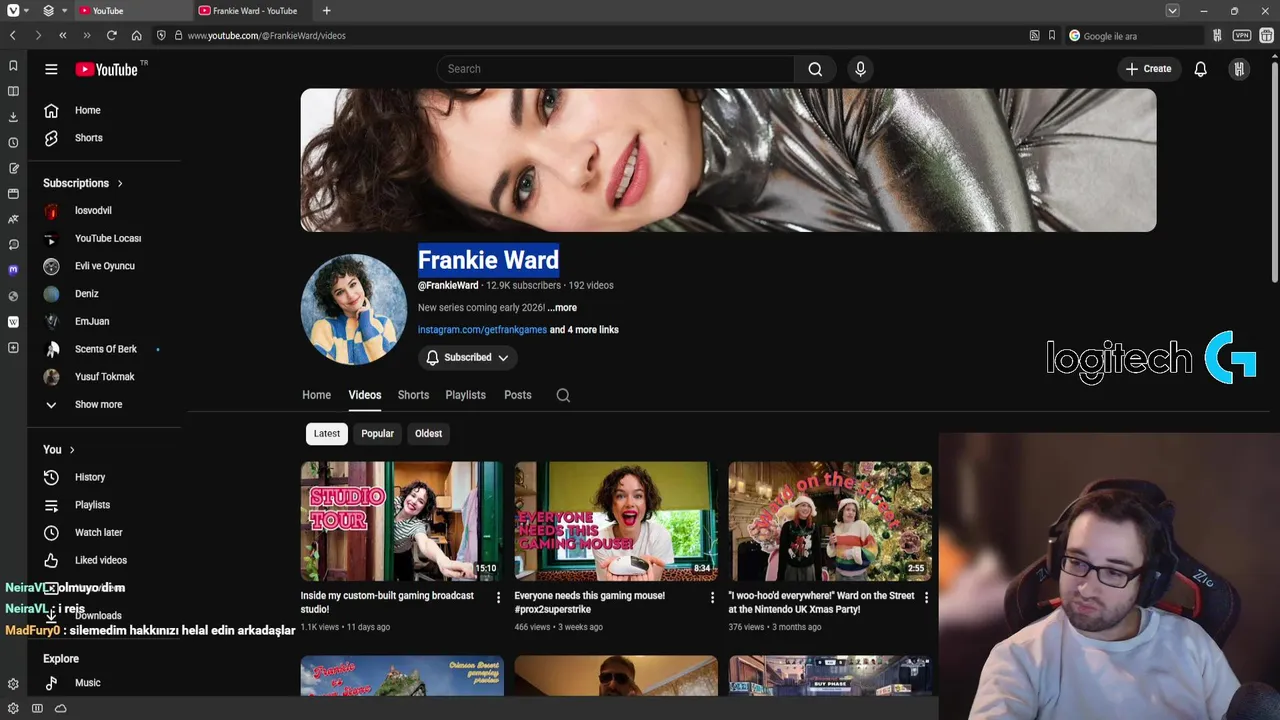Open the channel Shorts tab
Screen dimensions: 1280x720
pos(413,395)
